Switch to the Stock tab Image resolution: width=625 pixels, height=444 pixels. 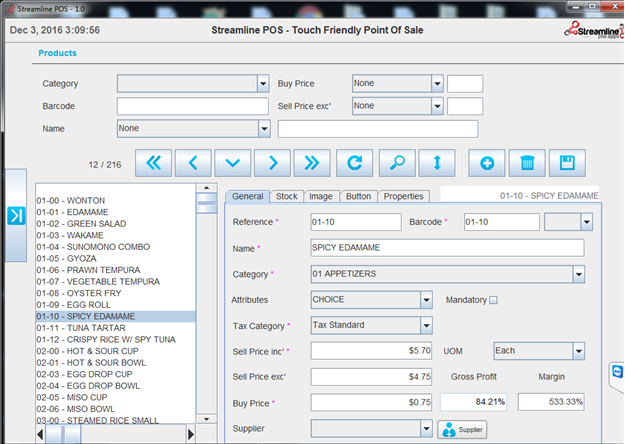[287, 196]
